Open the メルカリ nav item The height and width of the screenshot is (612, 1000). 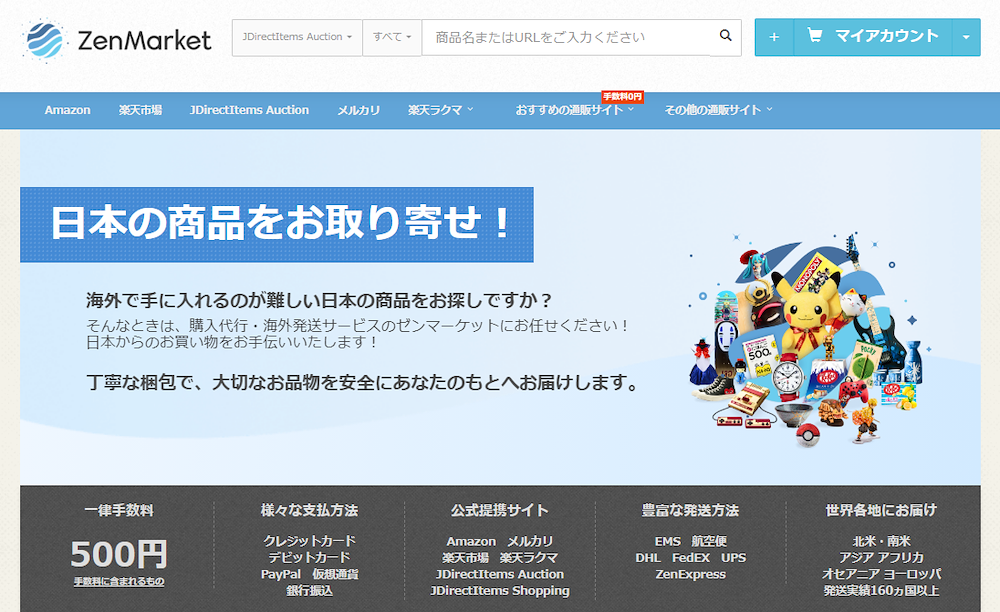coord(358,110)
